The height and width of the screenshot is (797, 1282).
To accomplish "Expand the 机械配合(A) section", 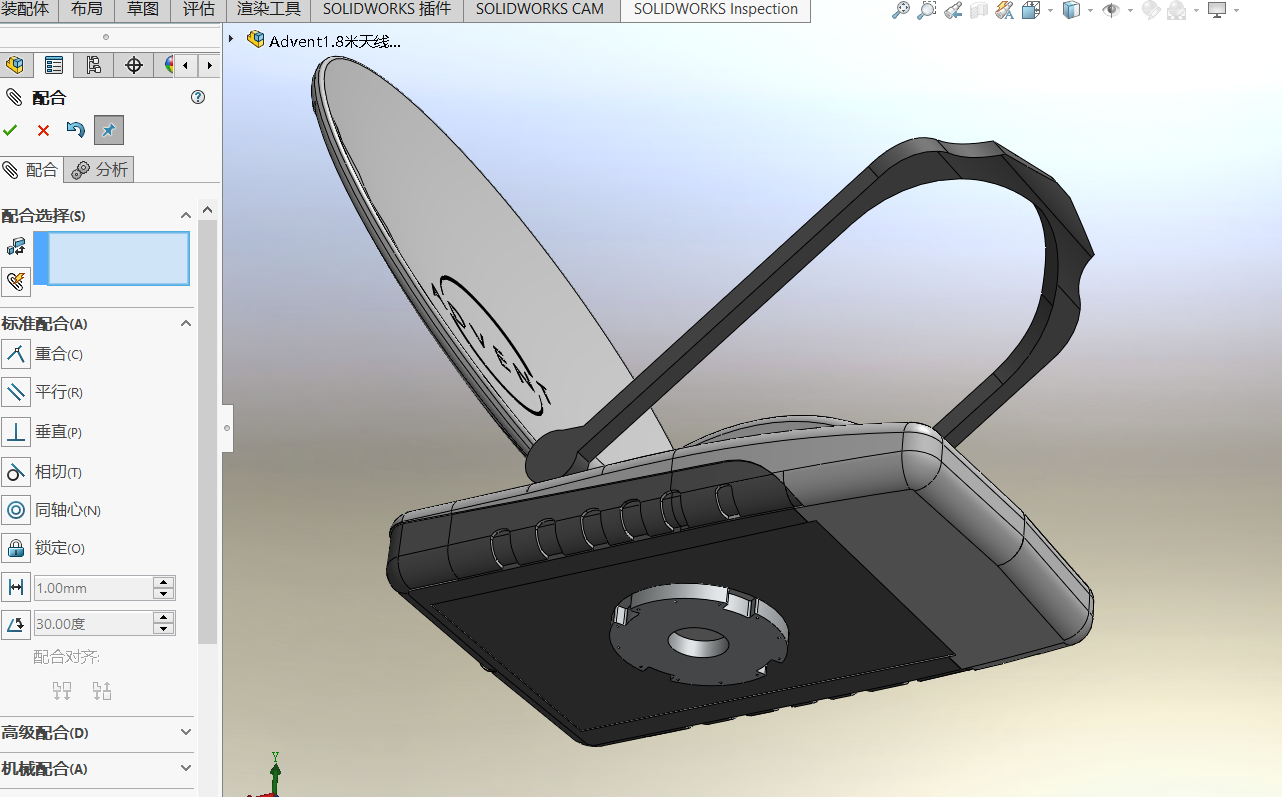I will [x=185, y=768].
